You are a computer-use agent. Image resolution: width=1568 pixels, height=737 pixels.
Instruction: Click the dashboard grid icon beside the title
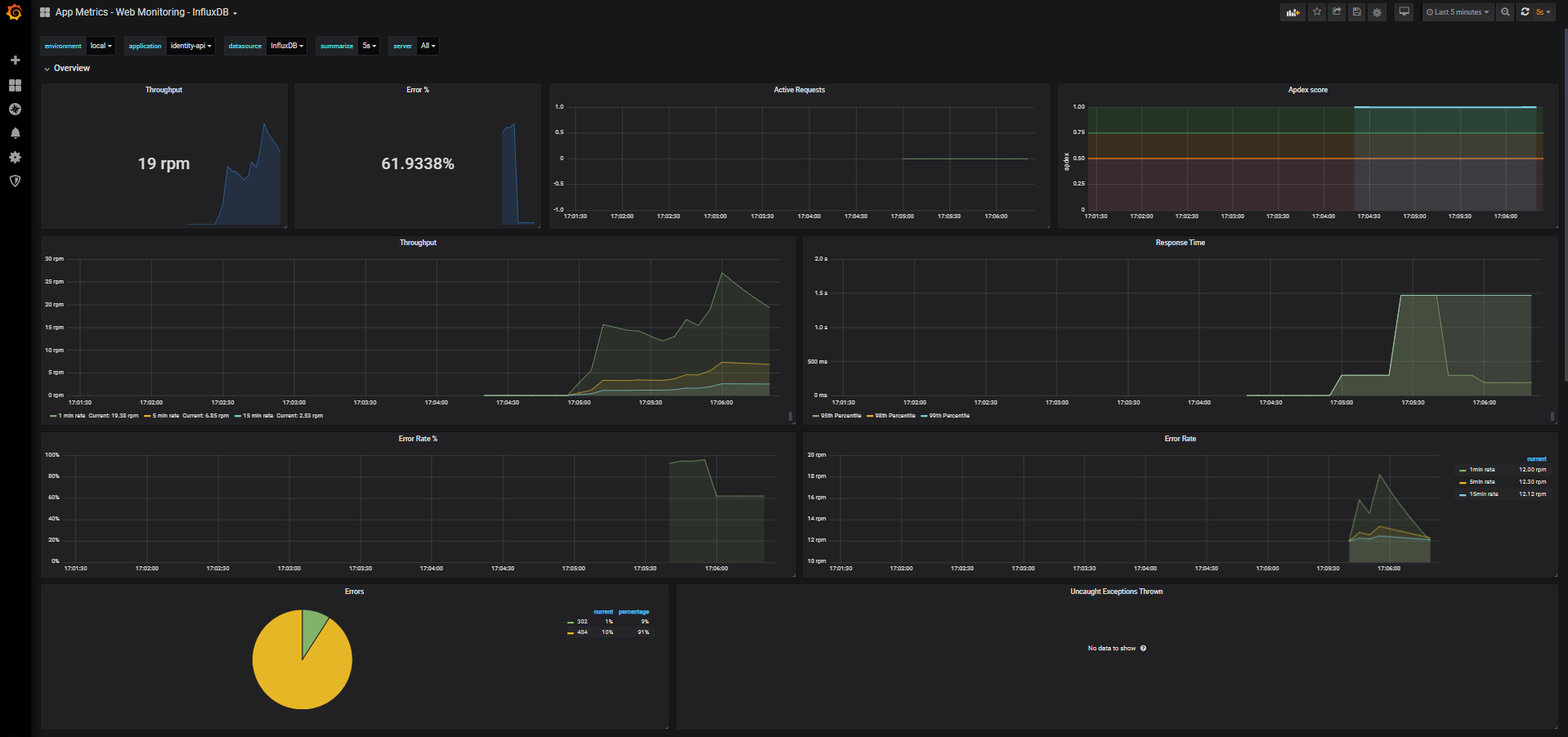[x=45, y=12]
